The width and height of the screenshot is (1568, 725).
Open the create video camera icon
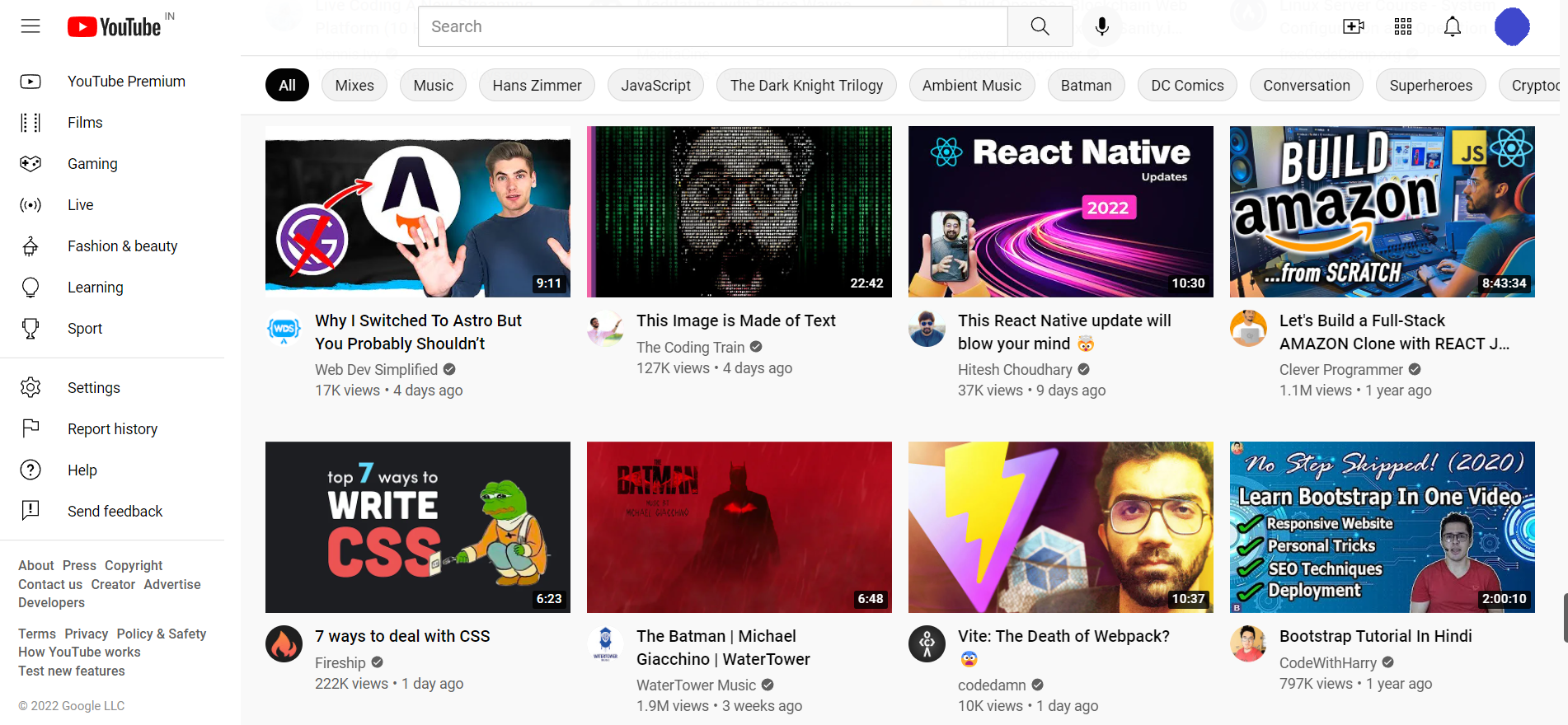coord(1354,26)
